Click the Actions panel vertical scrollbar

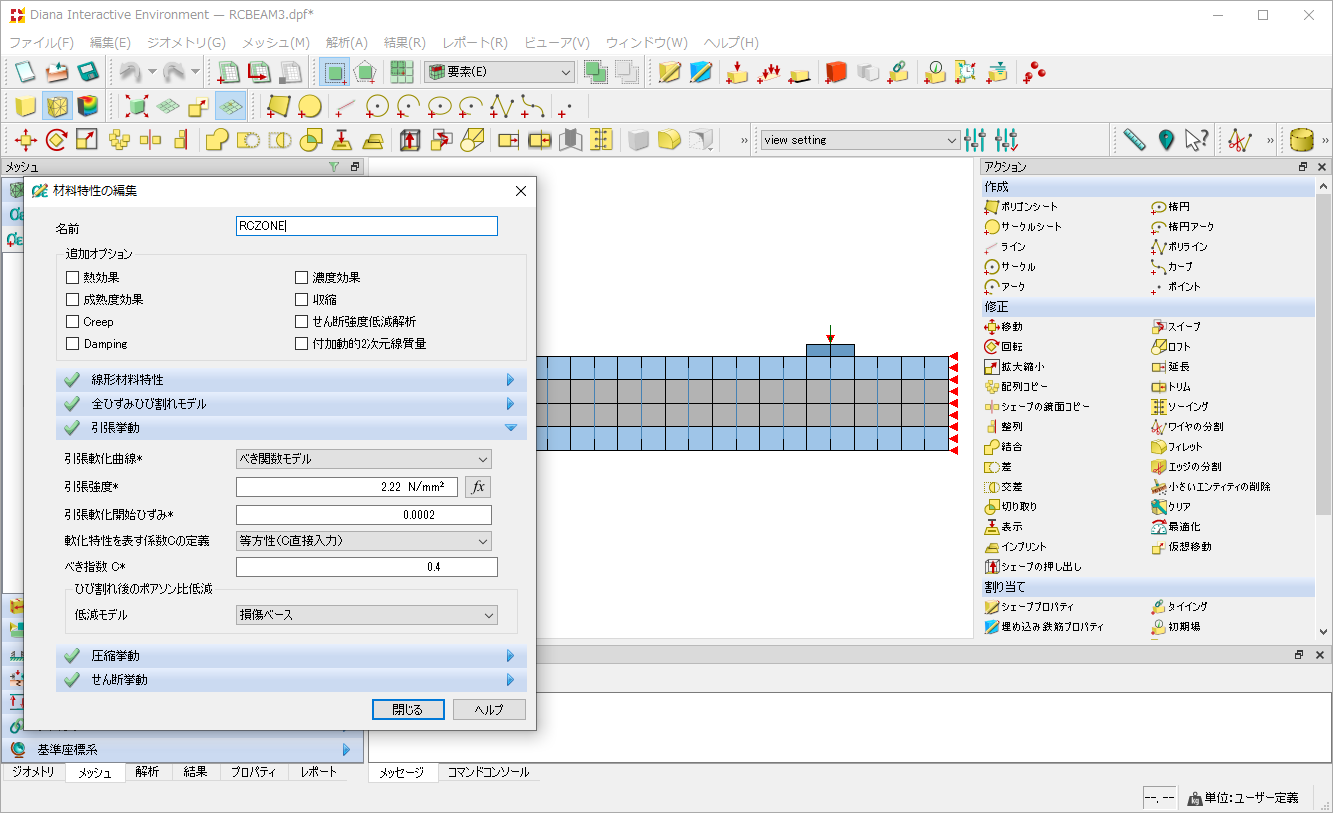point(1323,400)
